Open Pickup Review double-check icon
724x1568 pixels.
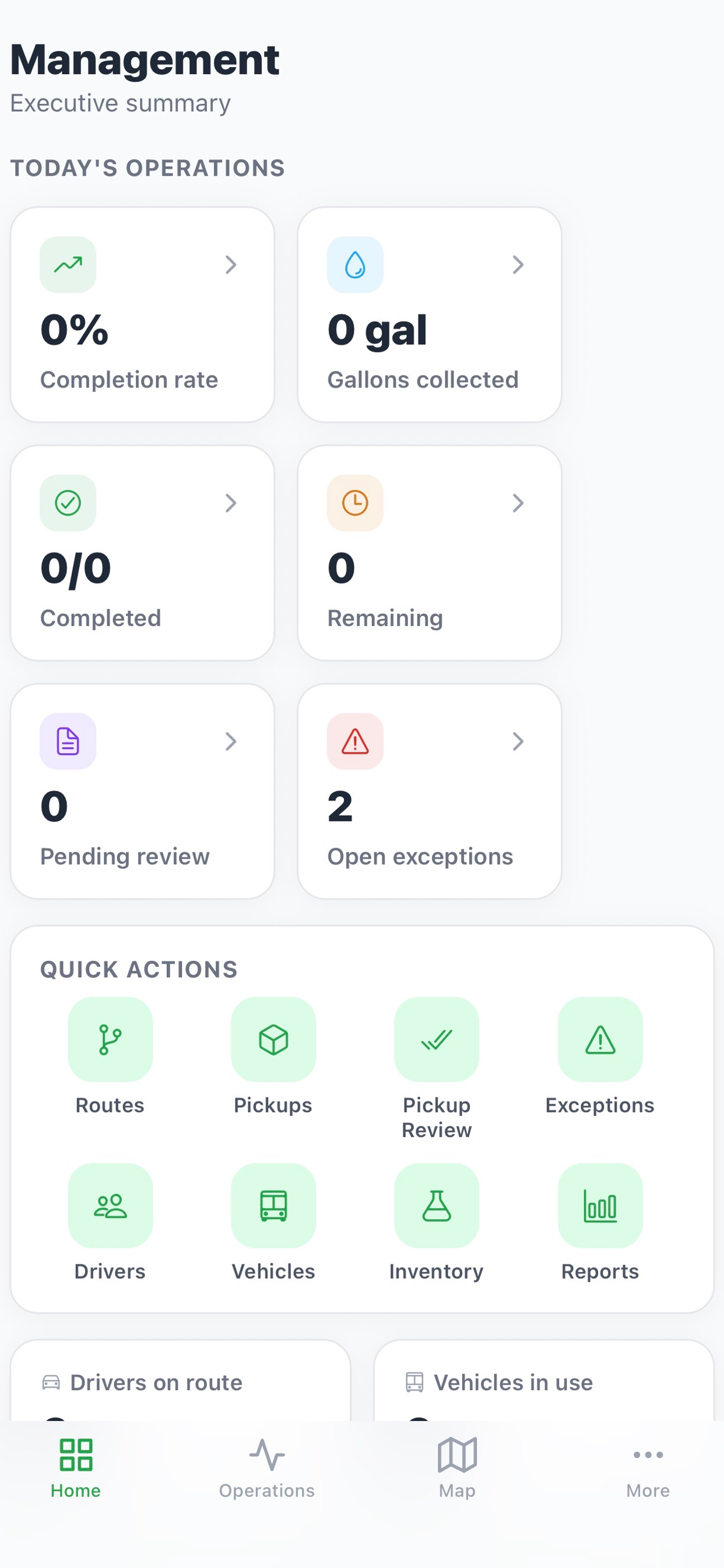(x=436, y=1039)
